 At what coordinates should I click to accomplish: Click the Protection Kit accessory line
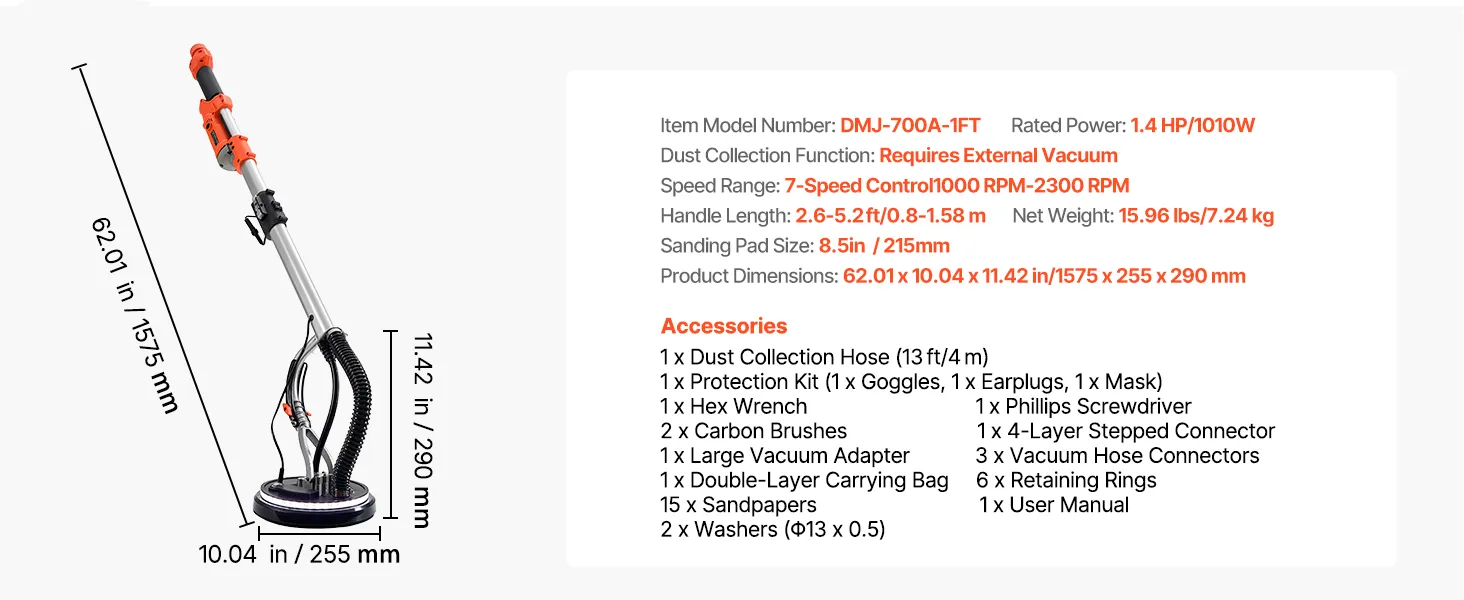[x=911, y=382]
